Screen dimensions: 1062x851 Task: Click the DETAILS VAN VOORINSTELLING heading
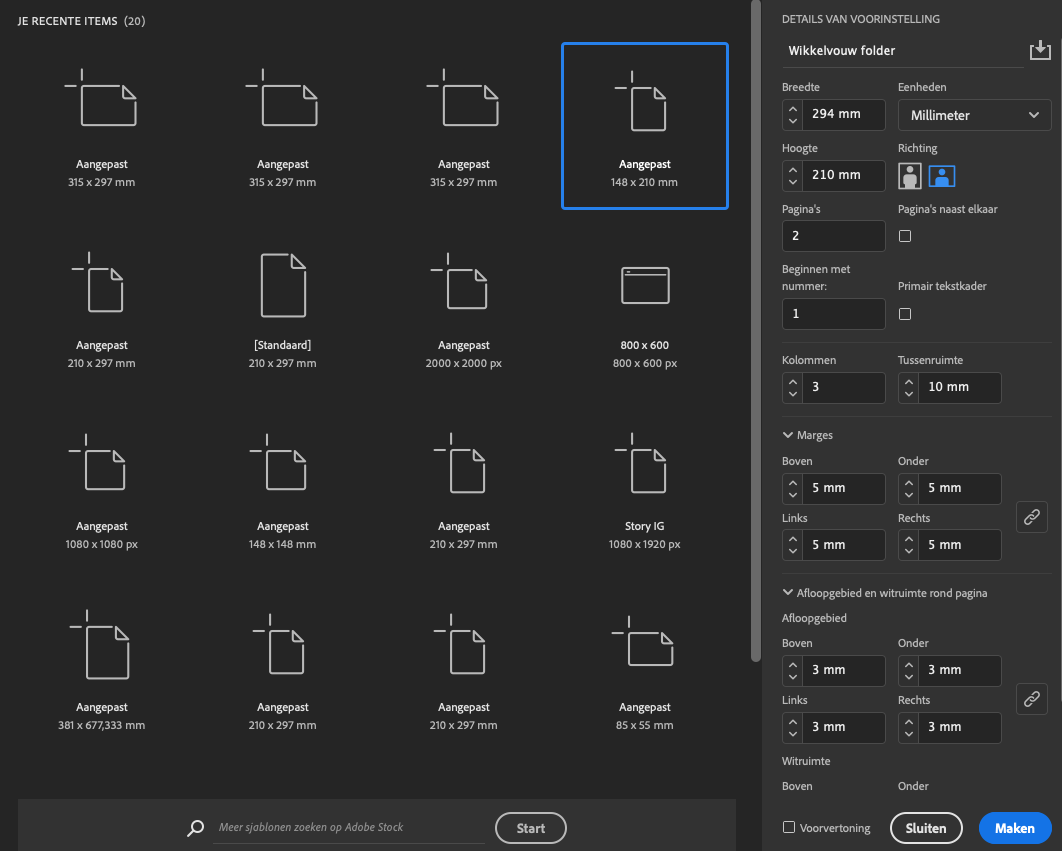[860, 19]
